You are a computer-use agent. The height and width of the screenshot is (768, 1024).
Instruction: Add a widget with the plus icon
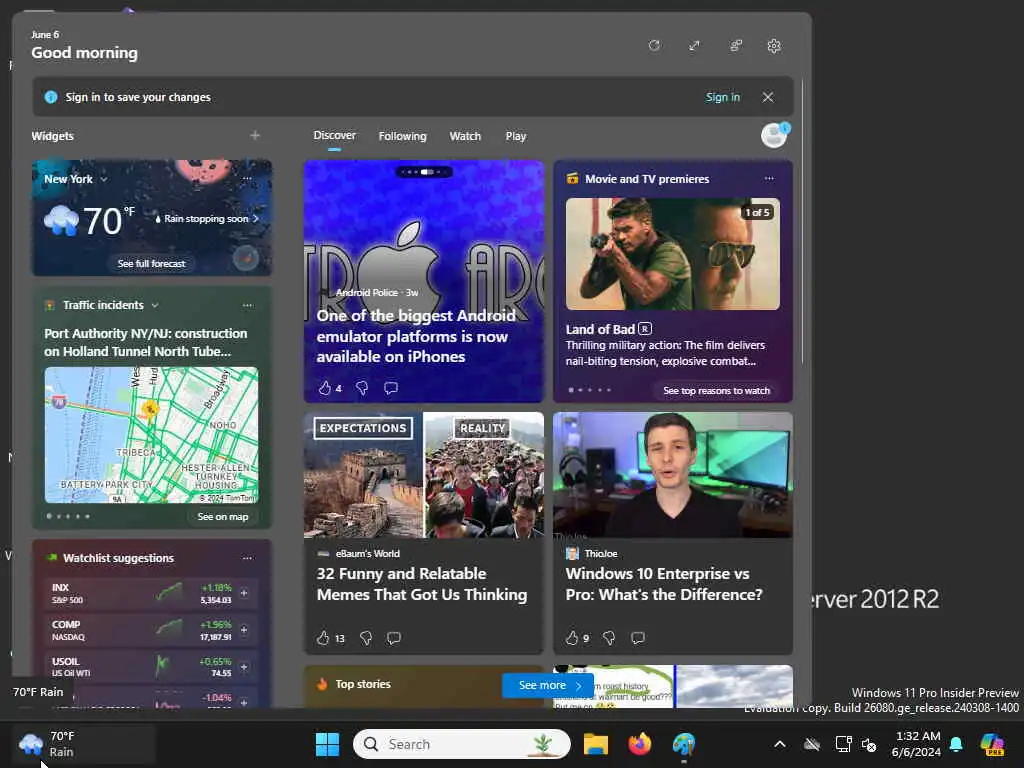point(255,135)
